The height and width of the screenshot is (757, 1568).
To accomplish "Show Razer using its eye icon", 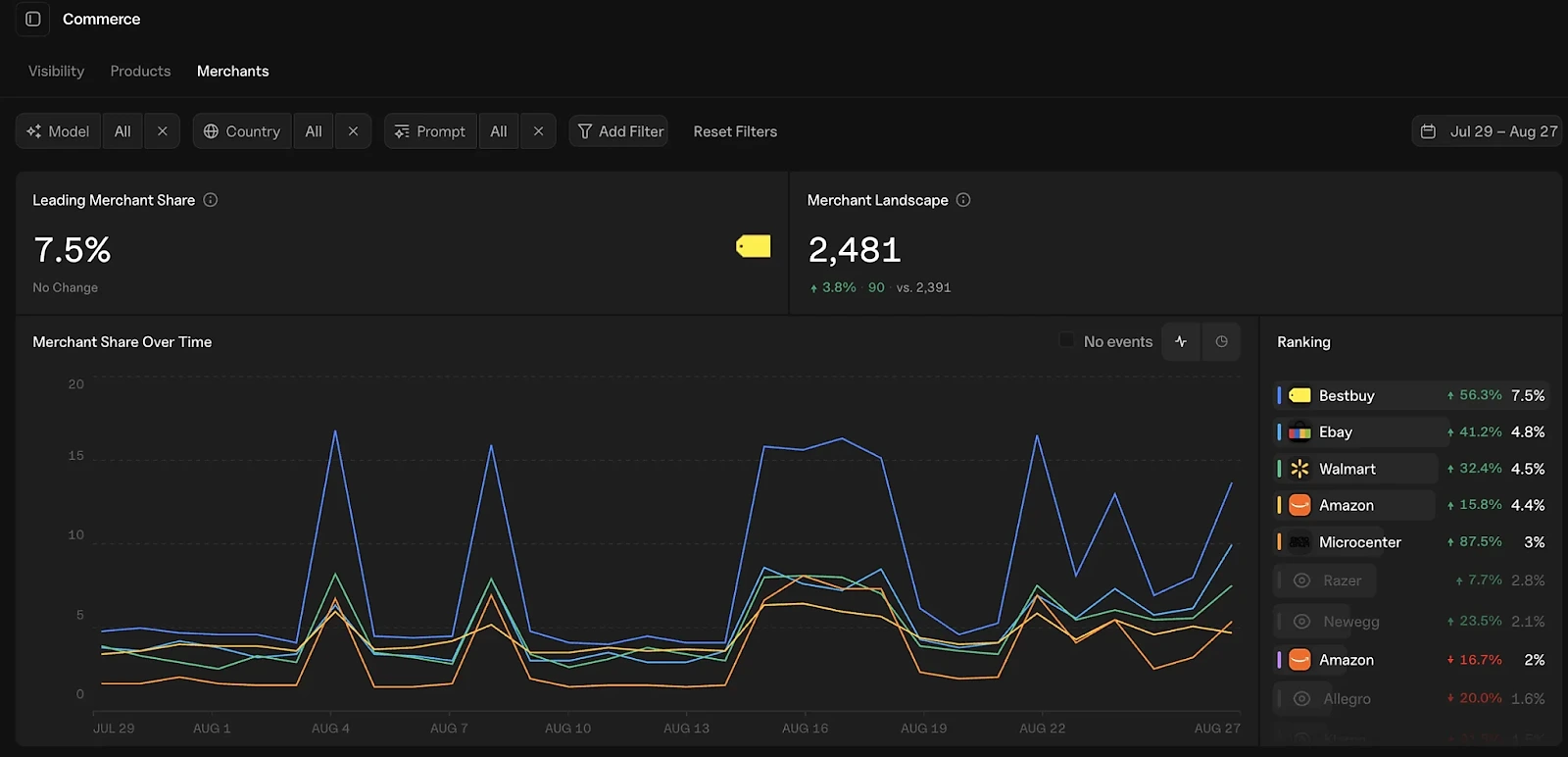I will coord(1301,580).
